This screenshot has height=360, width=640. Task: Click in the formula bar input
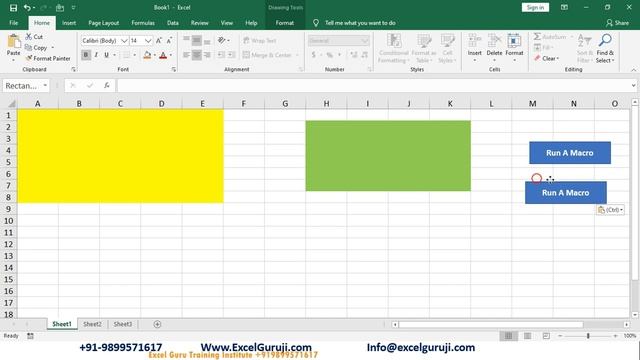pos(373,85)
